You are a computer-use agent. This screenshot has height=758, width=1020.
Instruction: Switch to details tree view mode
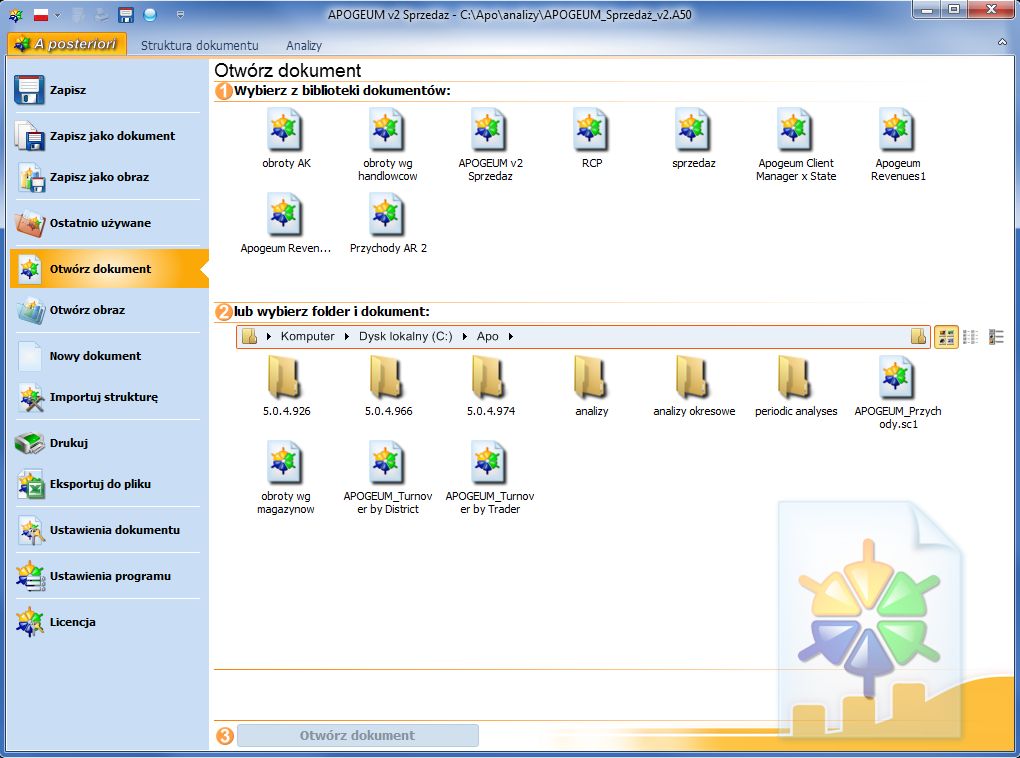996,336
